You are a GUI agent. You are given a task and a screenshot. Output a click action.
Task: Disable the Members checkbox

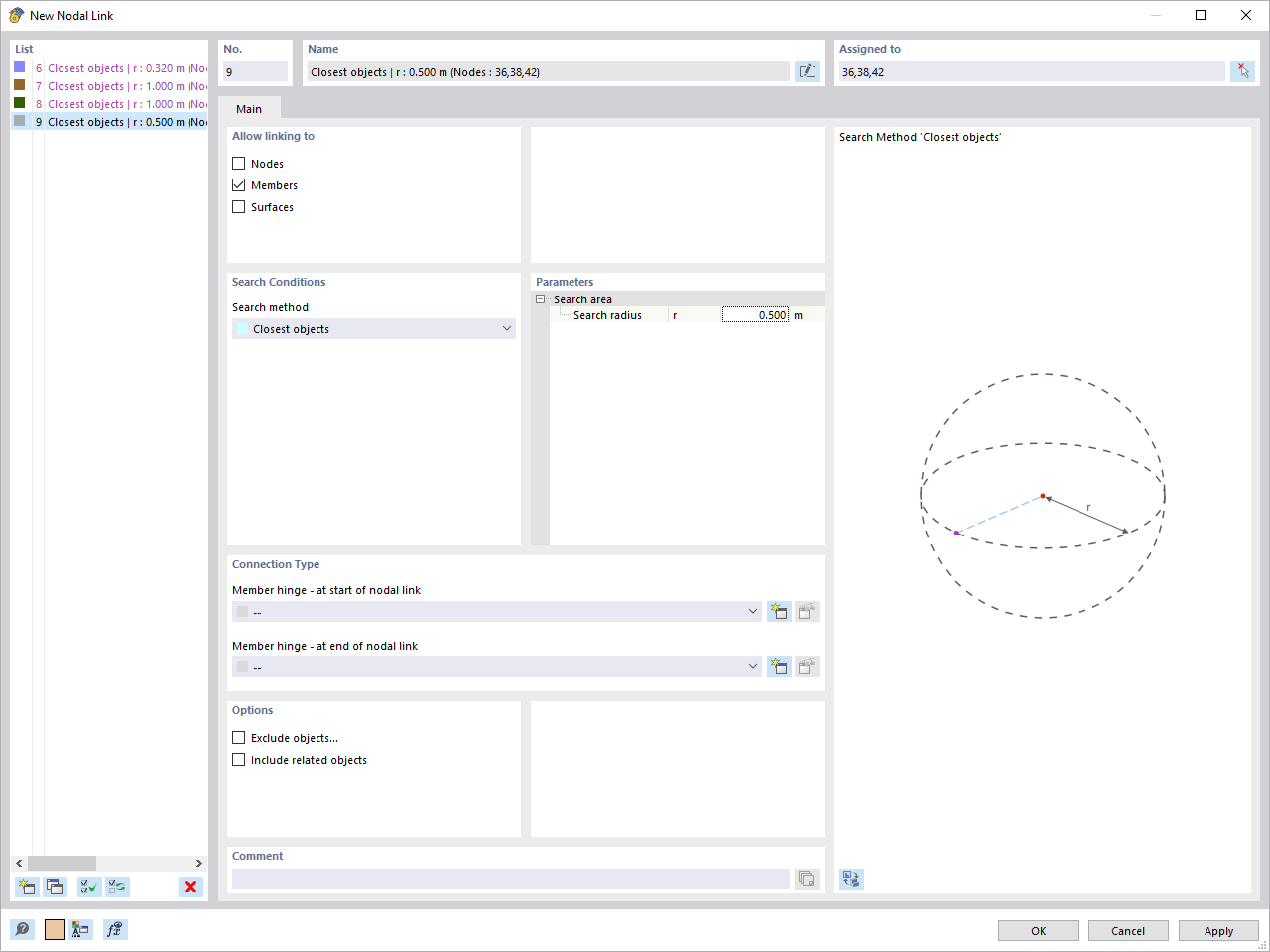point(238,184)
